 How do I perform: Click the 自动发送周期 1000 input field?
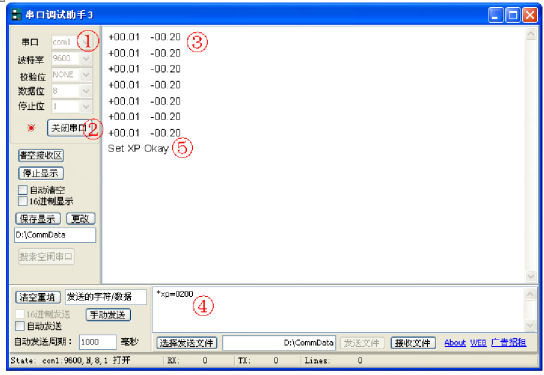coord(98,342)
